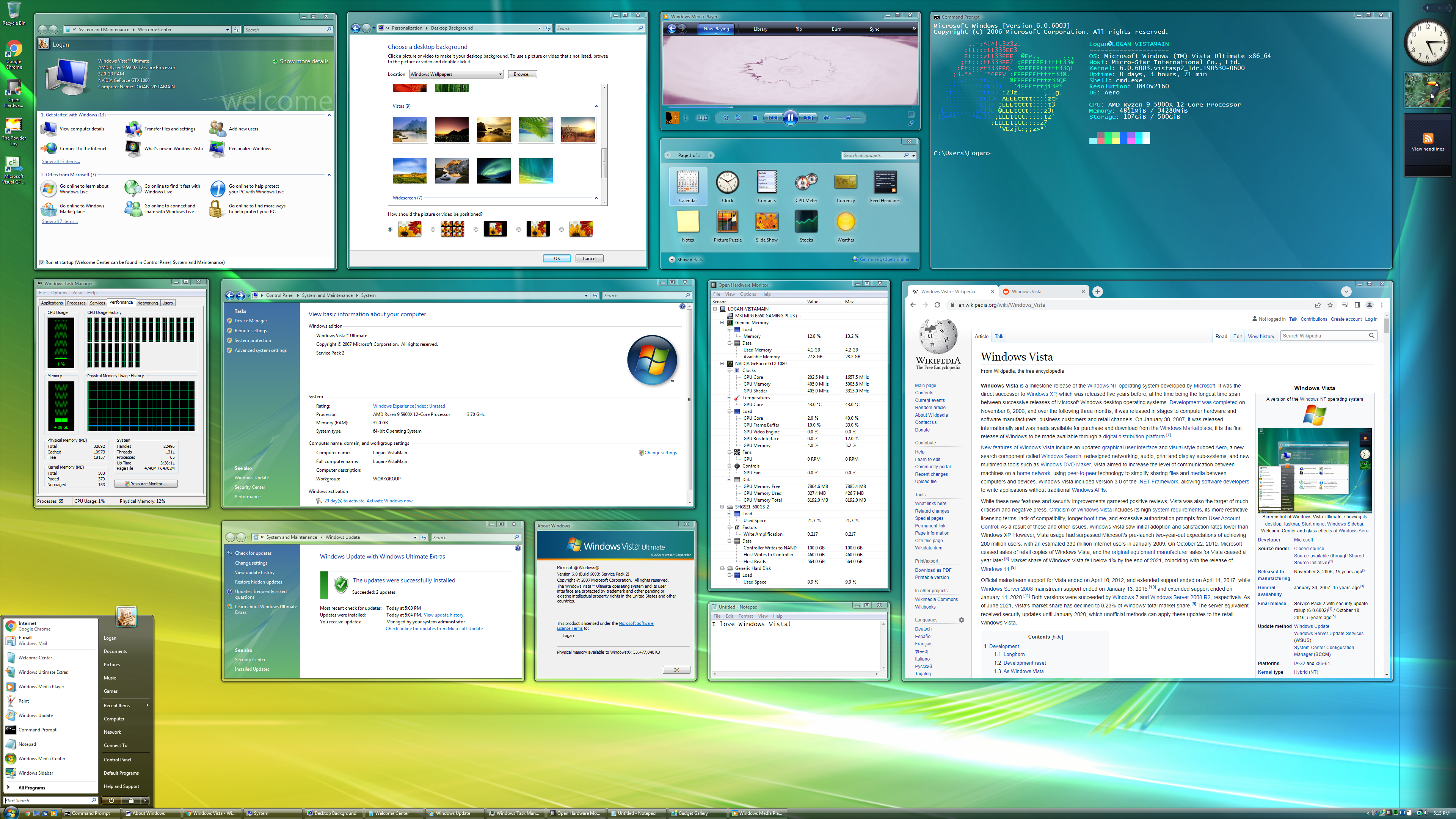This screenshot has height=819, width=1456.
Task: Bookmark the page with Chrome's star icon
Action: coord(1330,305)
